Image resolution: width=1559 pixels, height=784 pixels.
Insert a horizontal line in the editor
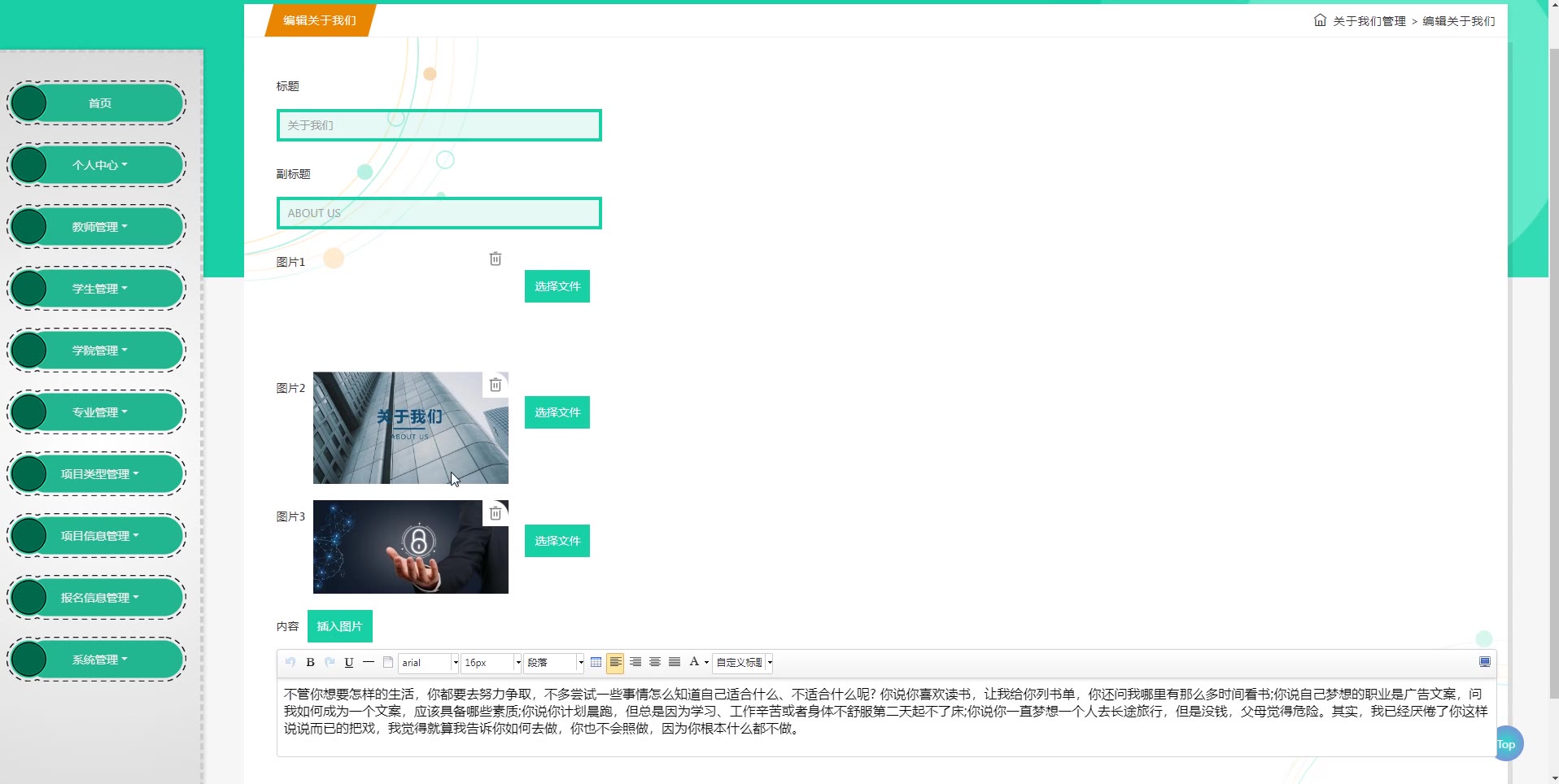pos(369,662)
